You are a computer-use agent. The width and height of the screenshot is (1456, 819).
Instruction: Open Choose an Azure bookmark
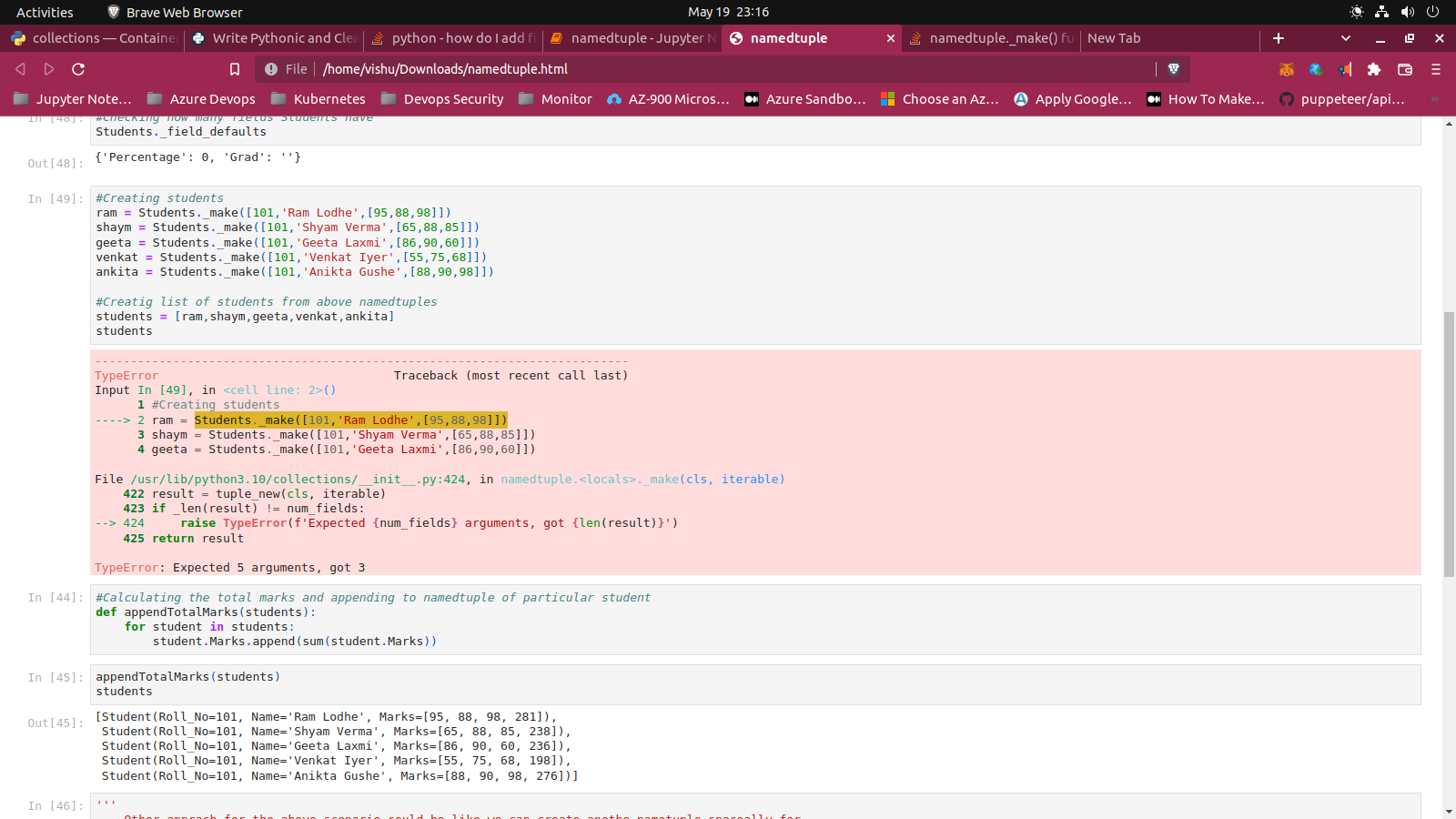(x=940, y=99)
